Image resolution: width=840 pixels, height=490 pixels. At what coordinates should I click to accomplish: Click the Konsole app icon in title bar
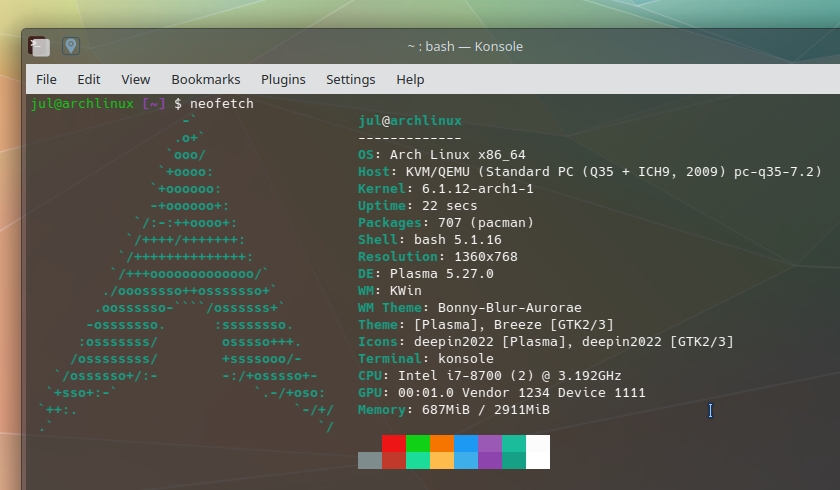coord(38,46)
